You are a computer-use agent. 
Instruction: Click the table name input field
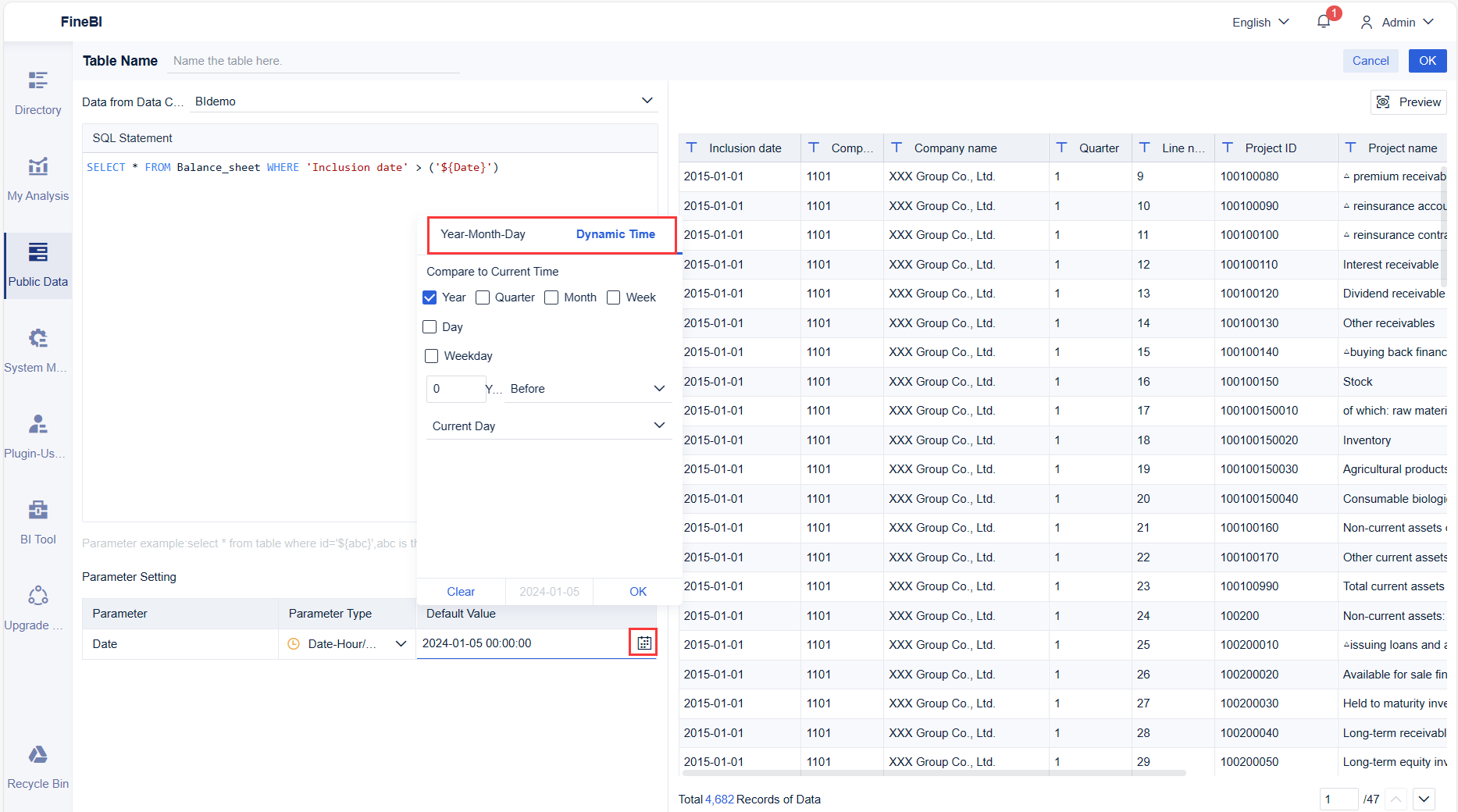click(312, 60)
